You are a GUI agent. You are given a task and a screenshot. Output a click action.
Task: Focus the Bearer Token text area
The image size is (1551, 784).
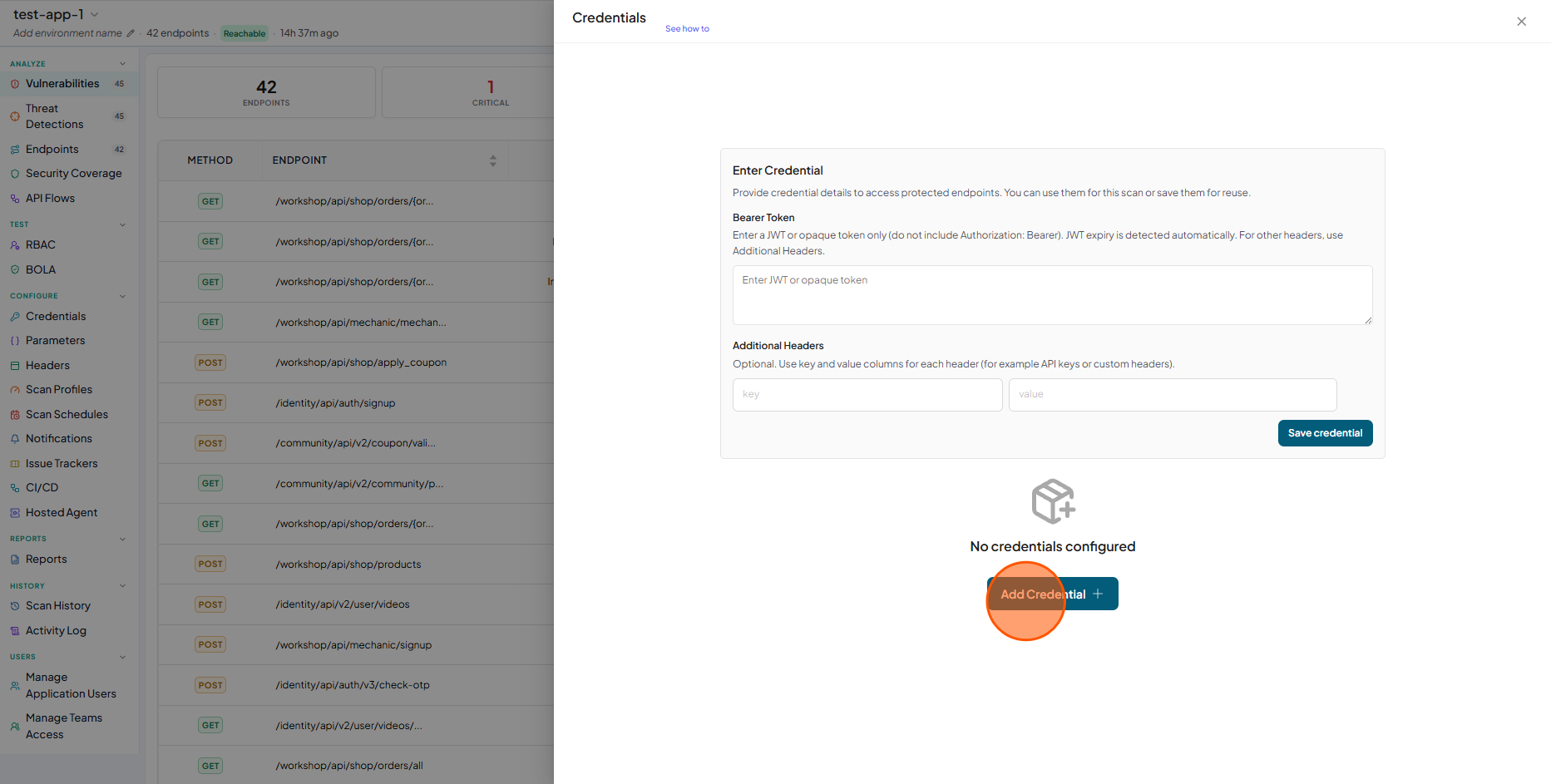(1052, 295)
